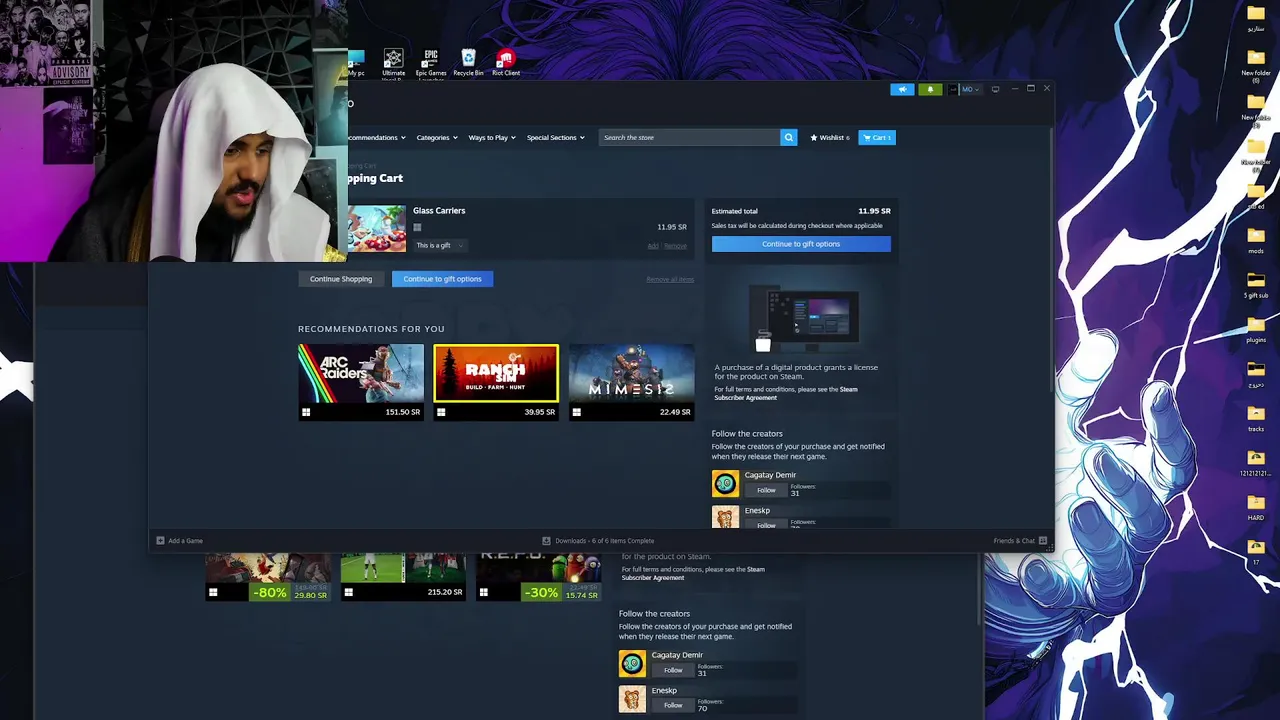Open Friends & Chat

coord(1020,541)
